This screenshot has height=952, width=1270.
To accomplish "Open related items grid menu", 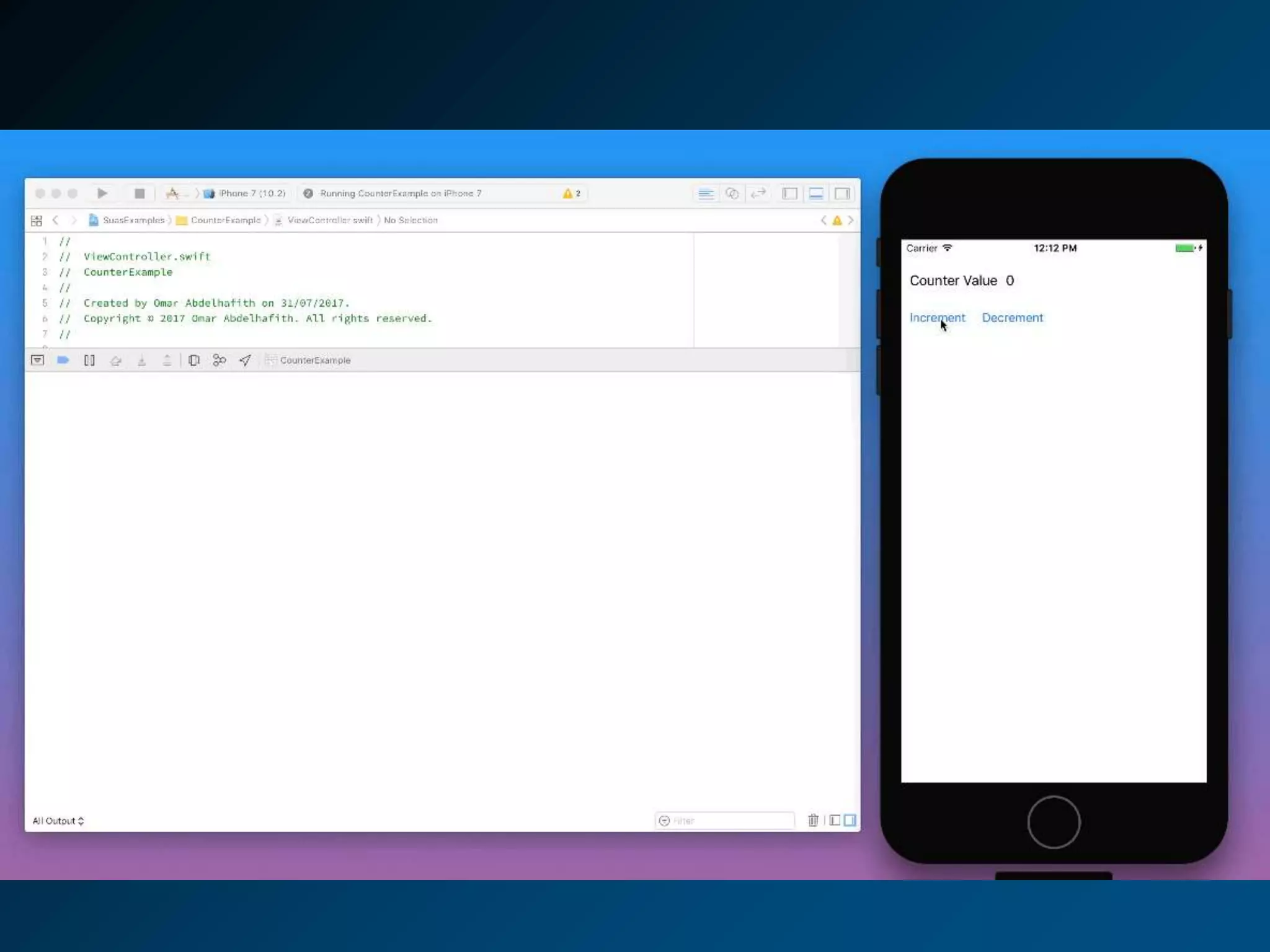I will pyautogui.click(x=37, y=221).
